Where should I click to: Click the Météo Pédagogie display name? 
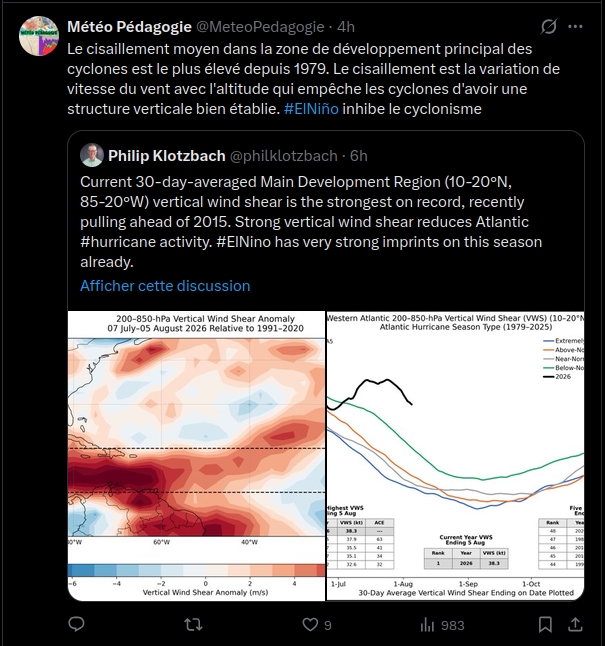(x=129, y=27)
